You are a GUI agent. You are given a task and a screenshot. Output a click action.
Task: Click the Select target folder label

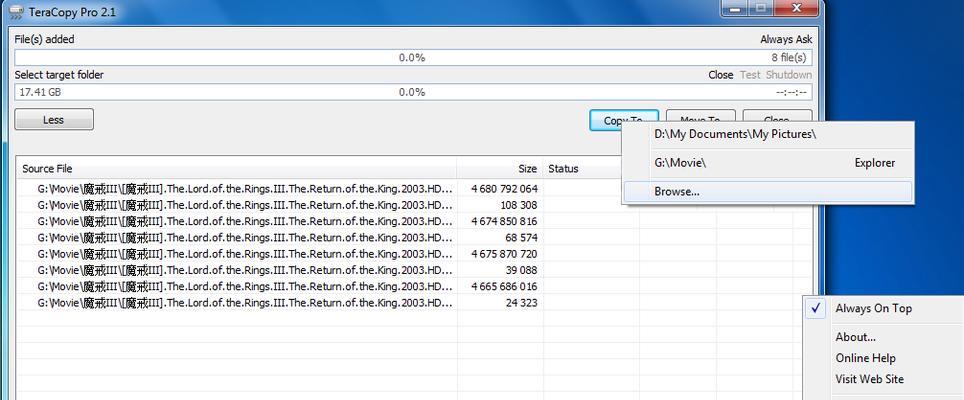pyautogui.click(x=59, y=75)
